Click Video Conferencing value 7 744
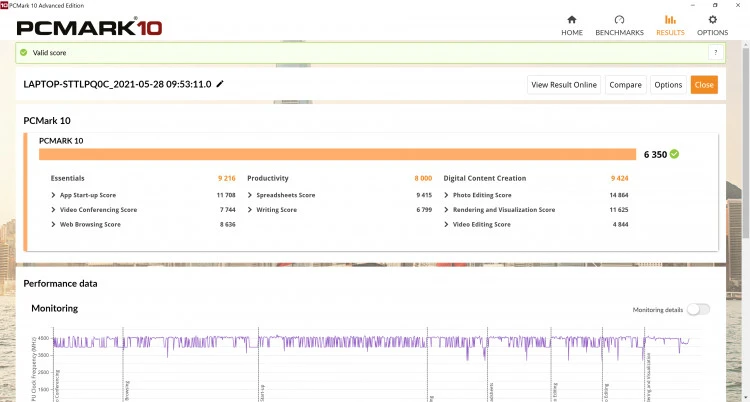This screenshot has width=750, height=402. tap(228, 210)
